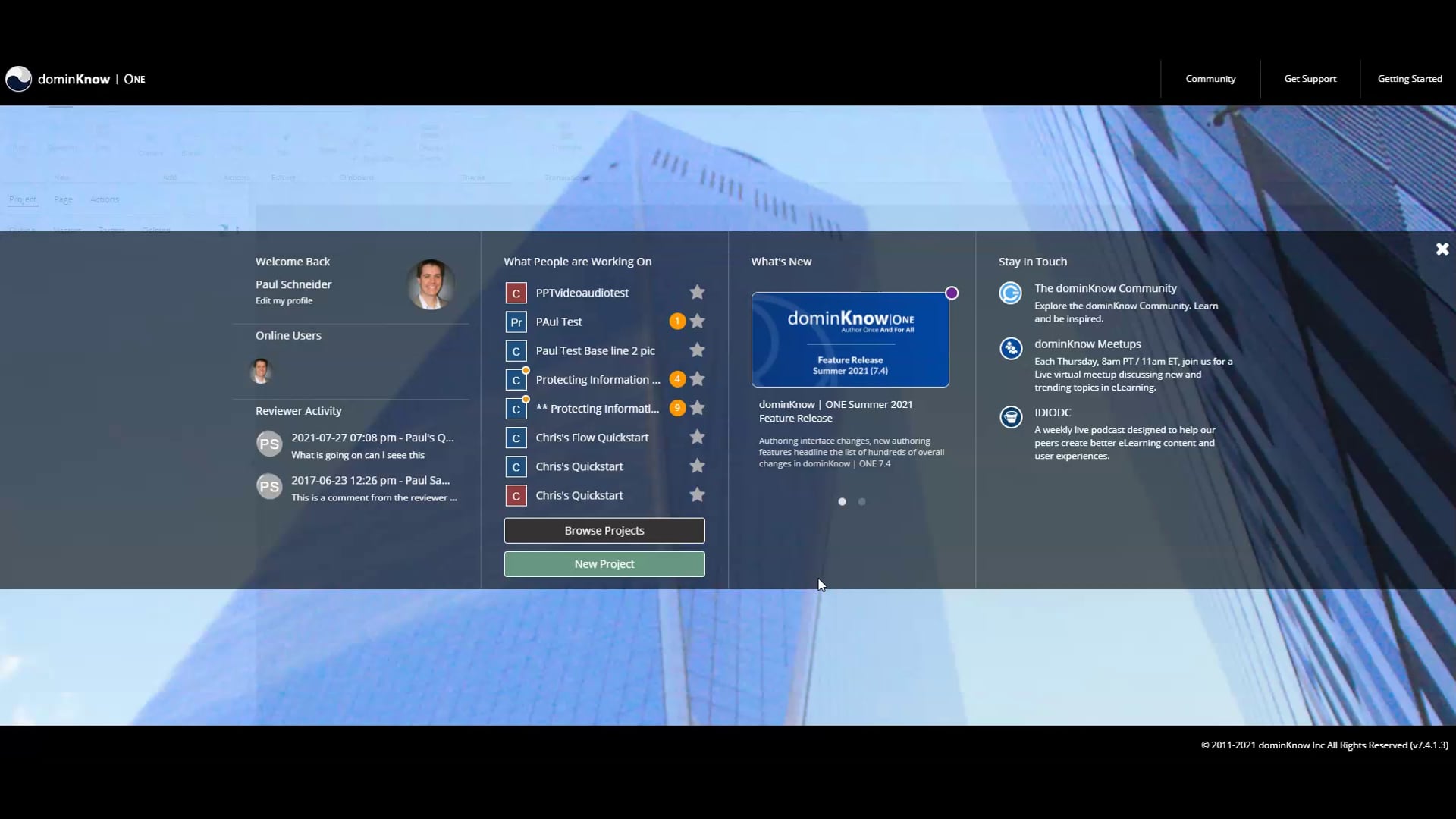Click the dominKnow Meetups icon

[x=1010, y=348]
